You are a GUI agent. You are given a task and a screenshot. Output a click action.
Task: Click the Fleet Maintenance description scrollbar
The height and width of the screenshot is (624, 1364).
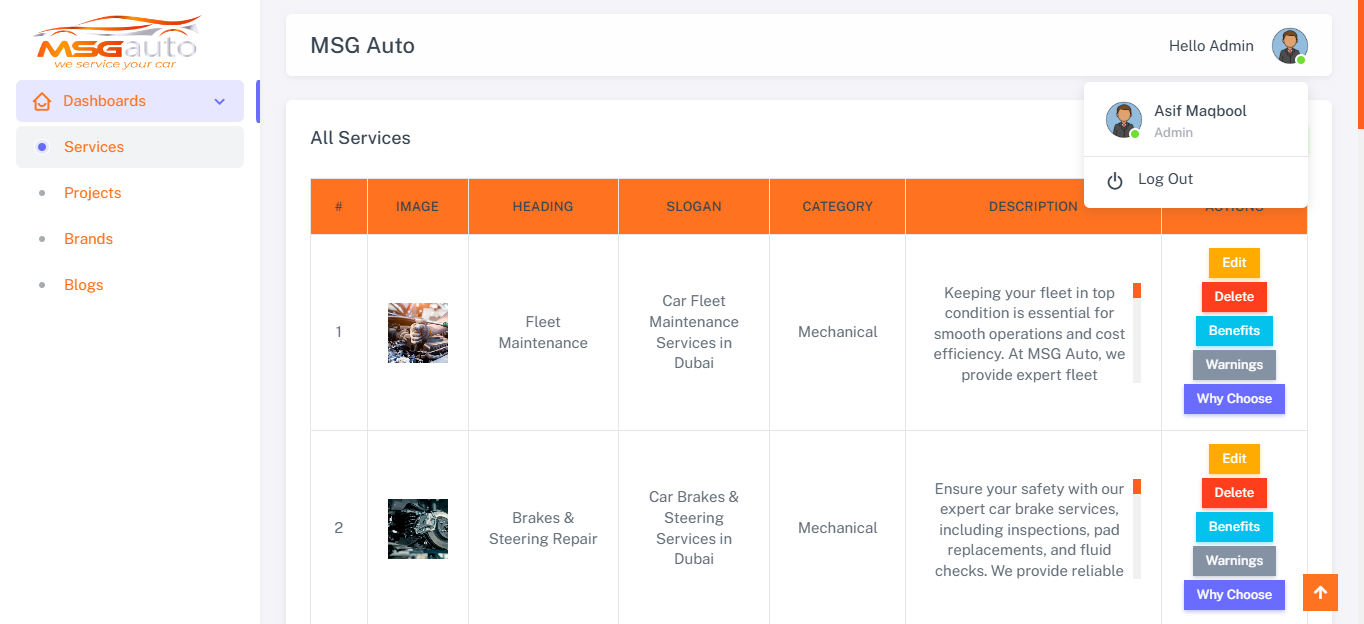pyautogui.click(x=1137, y=333)
